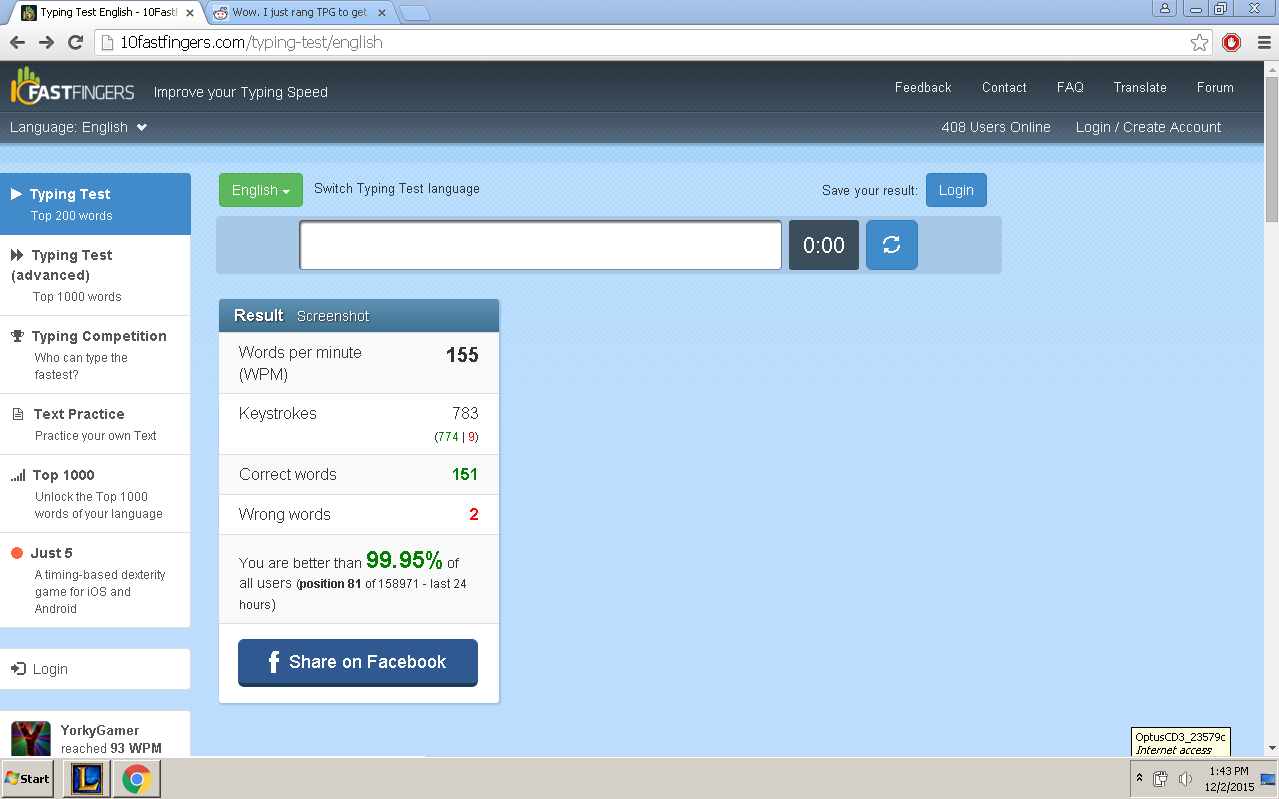Click the browser back arrow
1279x799 pixels.
(x=17, y=42)
